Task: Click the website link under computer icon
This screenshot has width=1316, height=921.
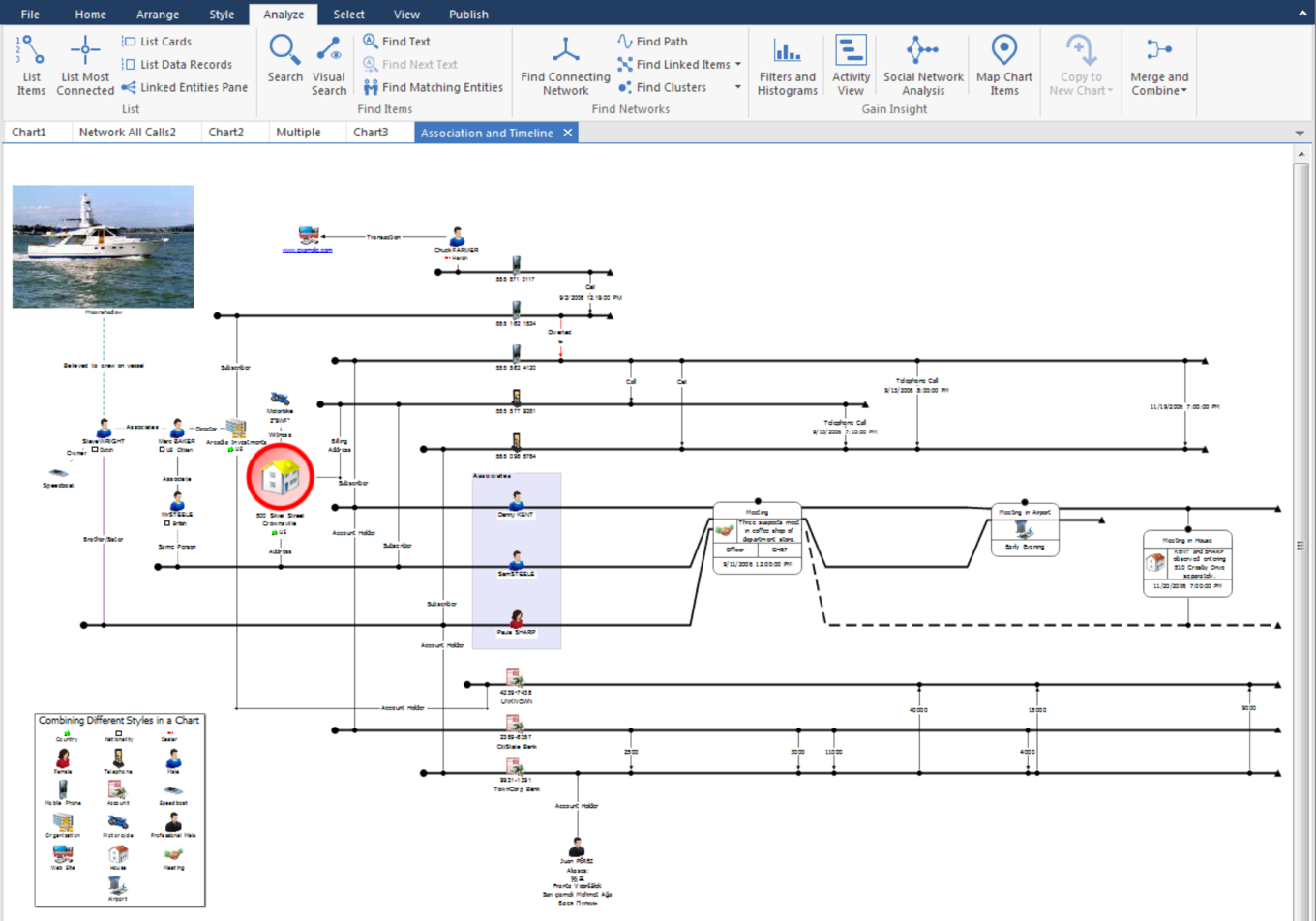Action: pyautogui.click(x=308, y=250)
